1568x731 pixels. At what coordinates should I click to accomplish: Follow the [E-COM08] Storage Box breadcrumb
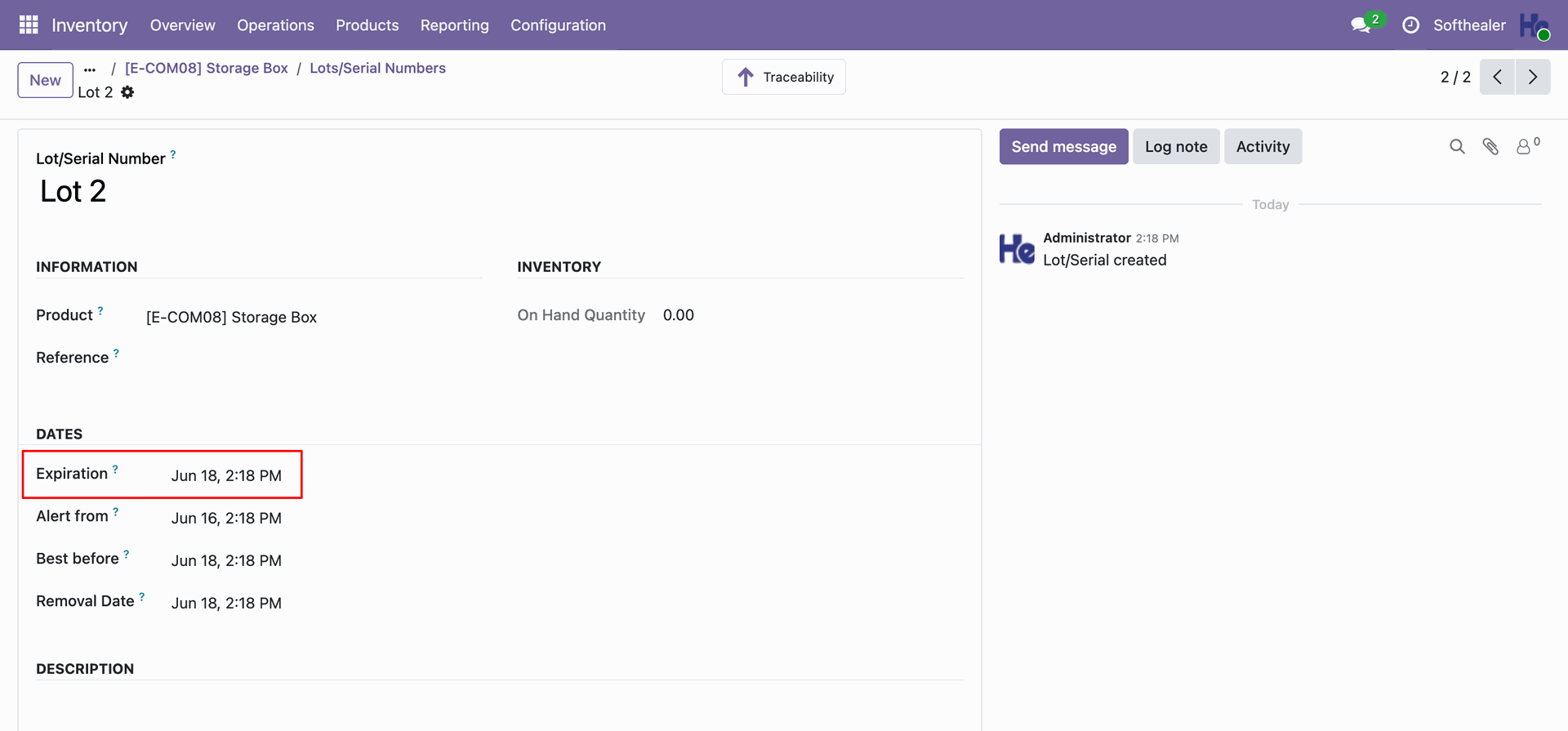coord(207,69)
